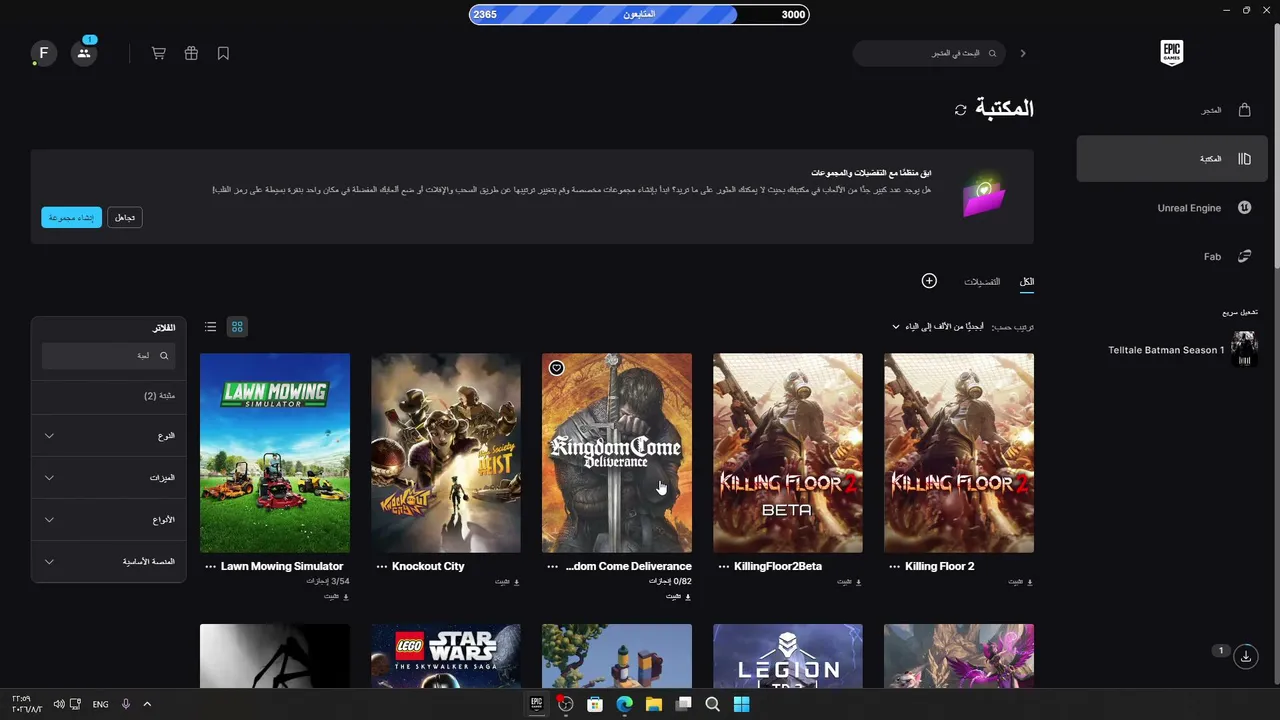1280x720 pixels.
Task: Open more options for KillingFloor2Beta
Action: (723, 566)
